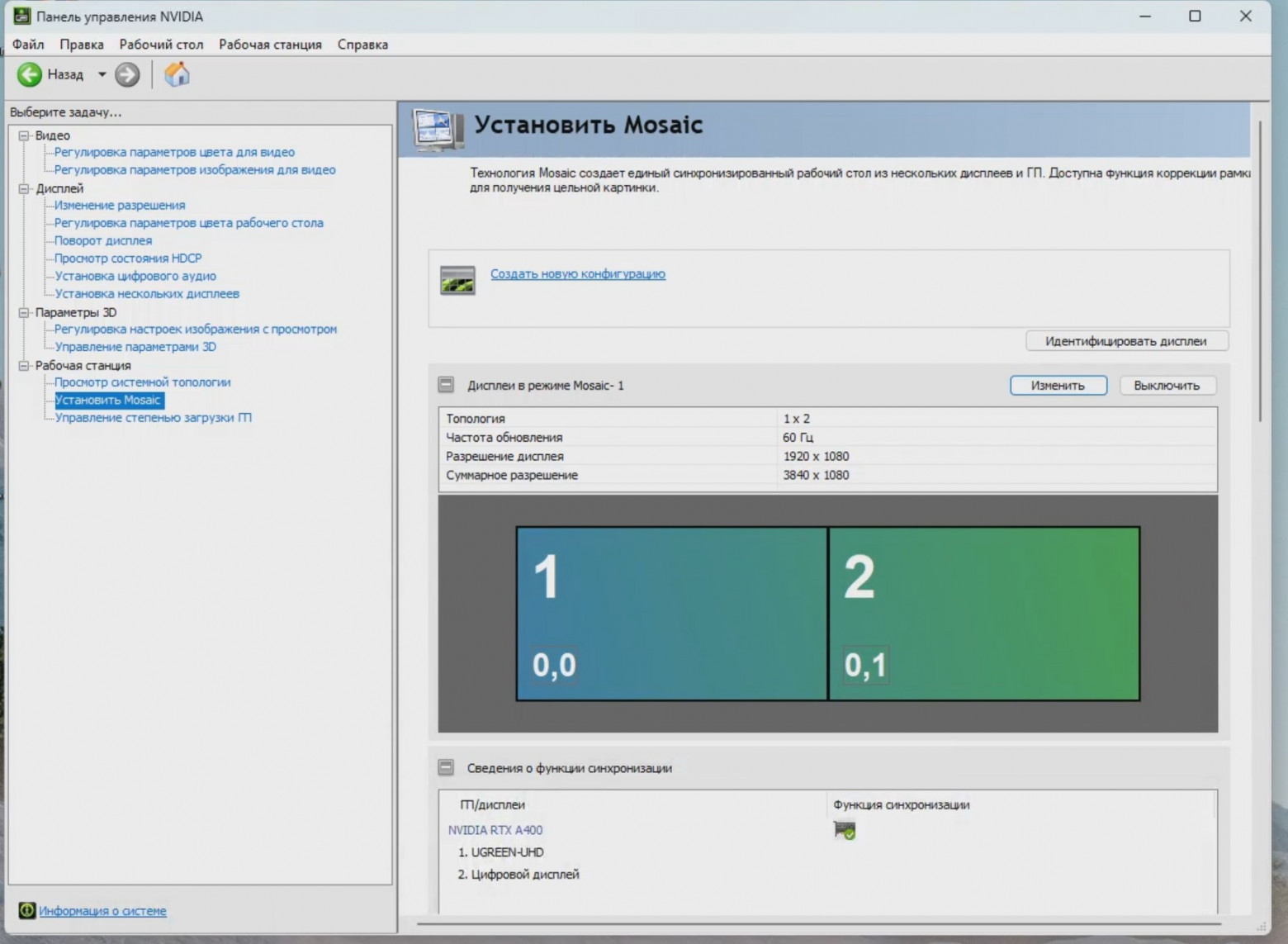This screenshot has width=1288, height=944.
Task: Open Управление степенью загрузки ГП
Action: 153,418
